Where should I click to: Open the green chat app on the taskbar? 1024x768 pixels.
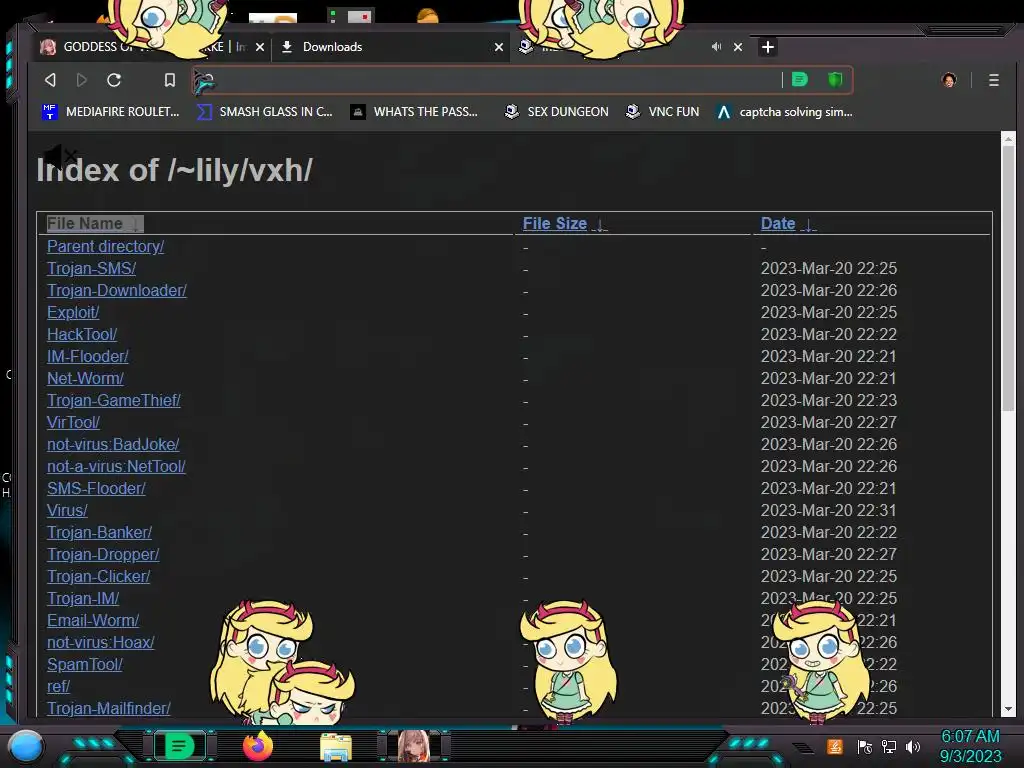coord(179,746)
